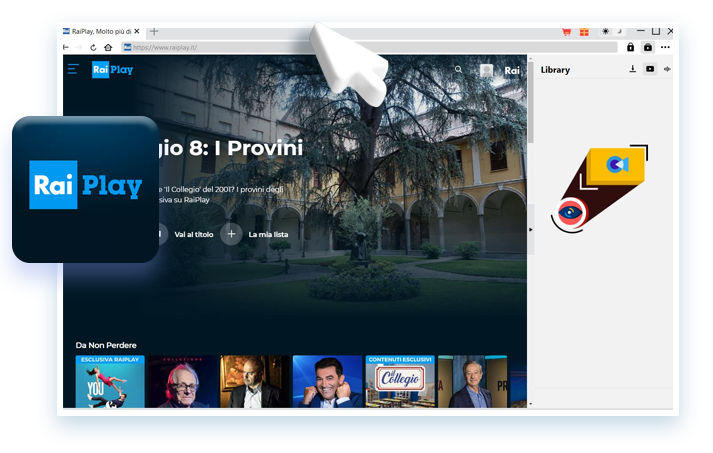The image size is (713, 453).
Task: Open downloads icon in Library panel
Action: [633, 69]
